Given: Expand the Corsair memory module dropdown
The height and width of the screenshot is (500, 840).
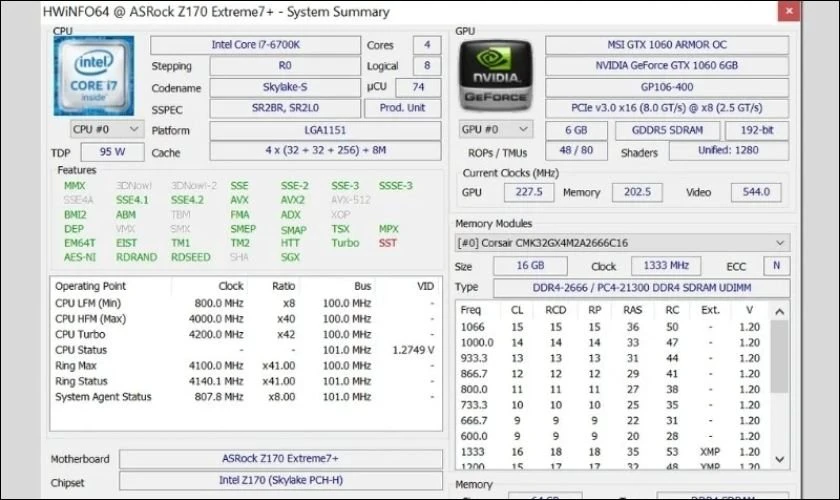Looking at the screenshot, I should [622, 243].
